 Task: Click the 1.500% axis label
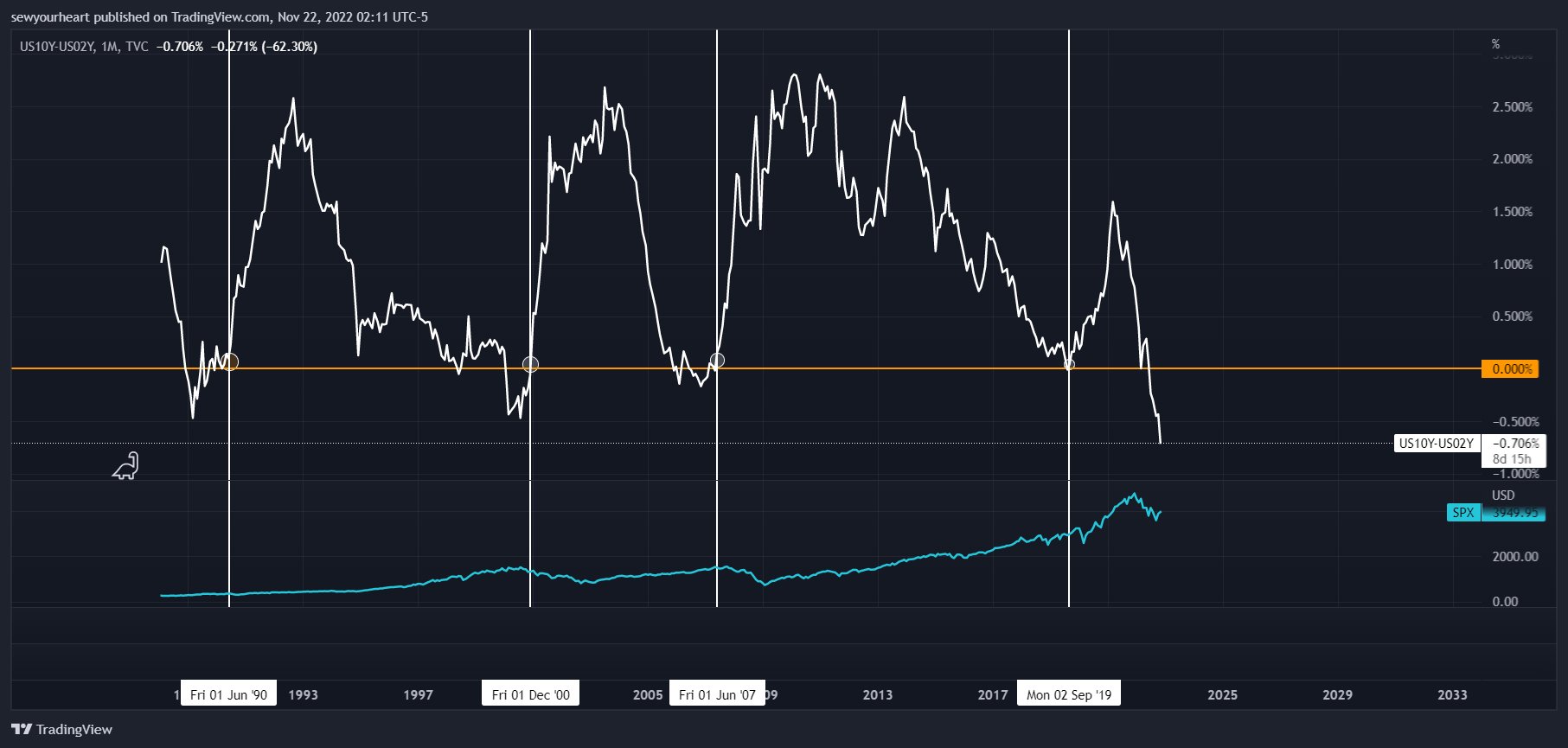pyautogui.click(x=1512, y=212)
